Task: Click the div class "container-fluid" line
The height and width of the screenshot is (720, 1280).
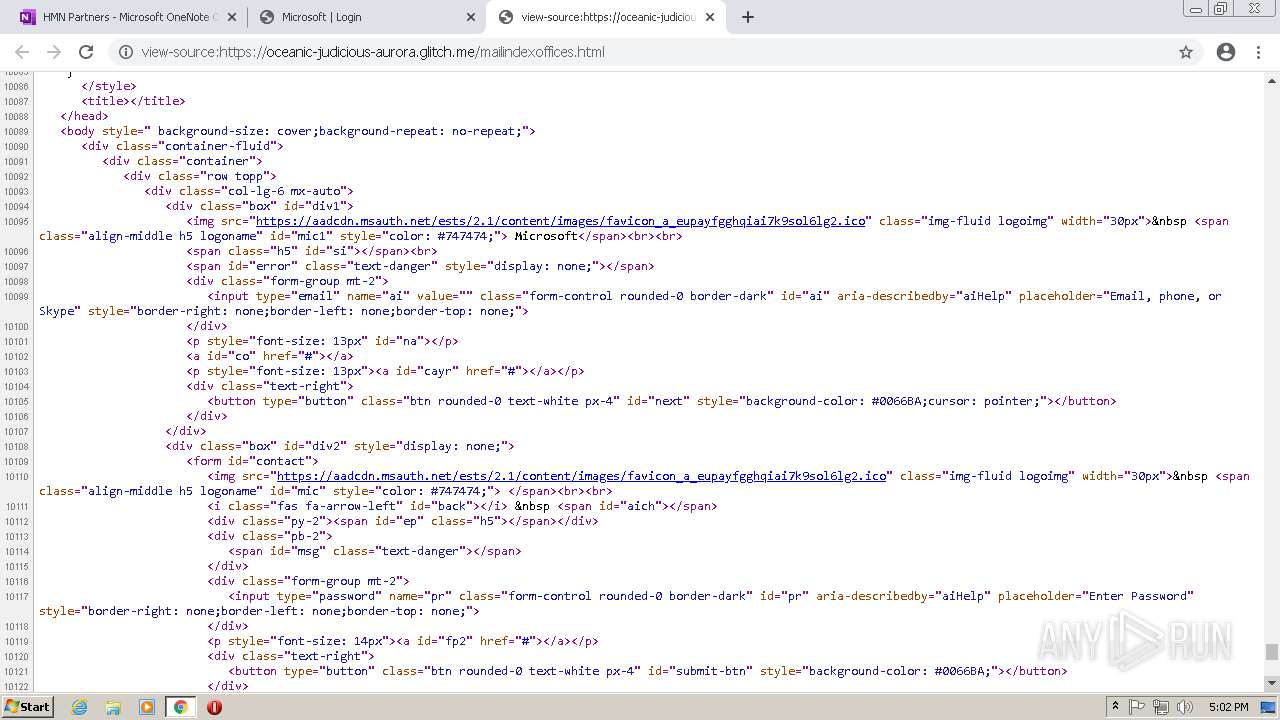Action: (x=183, y=146)
